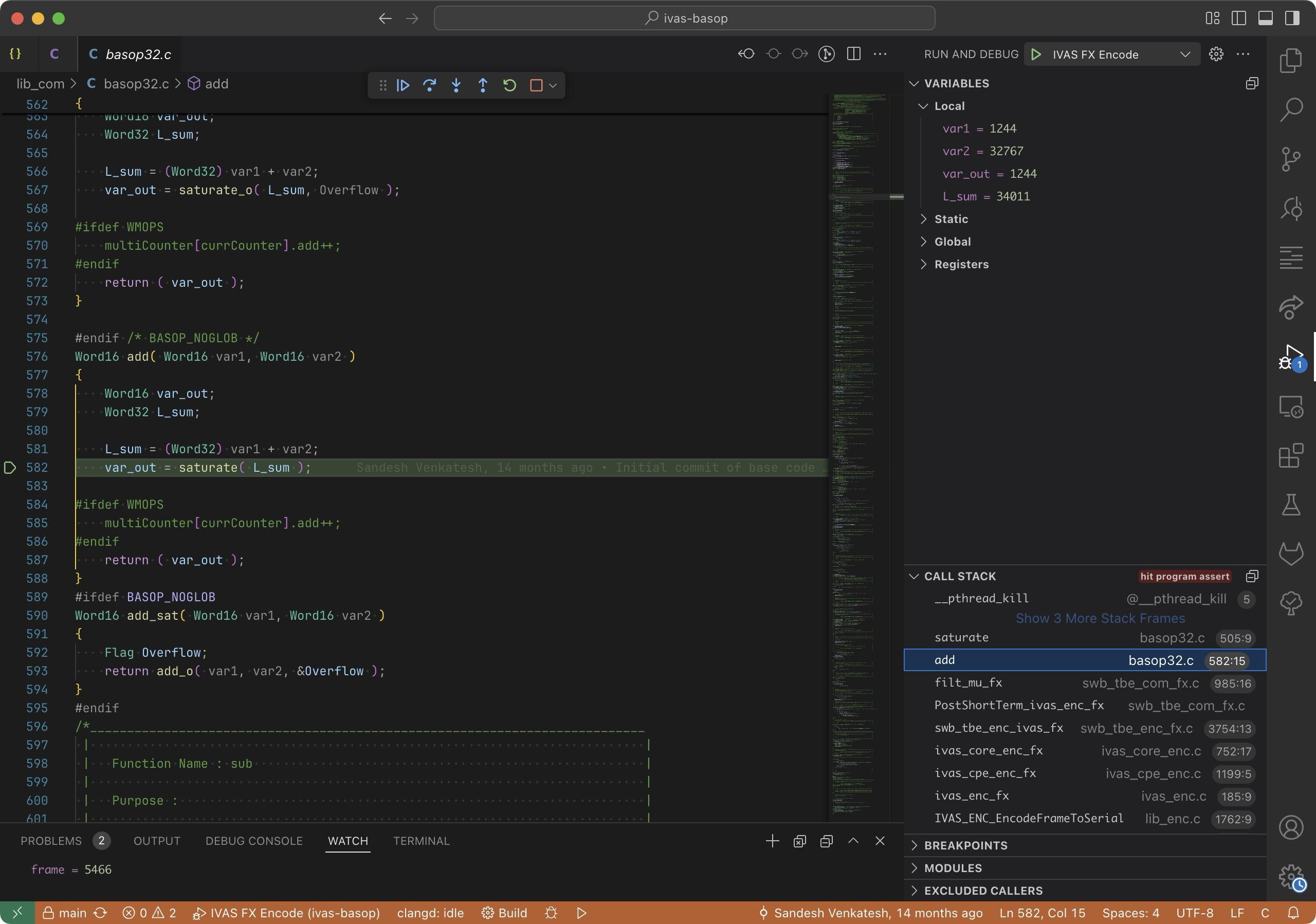This screenshot has height=924, width=1316.
Task: Switch to the DEBUG CONSOLE tab
Action: [254, 840]
